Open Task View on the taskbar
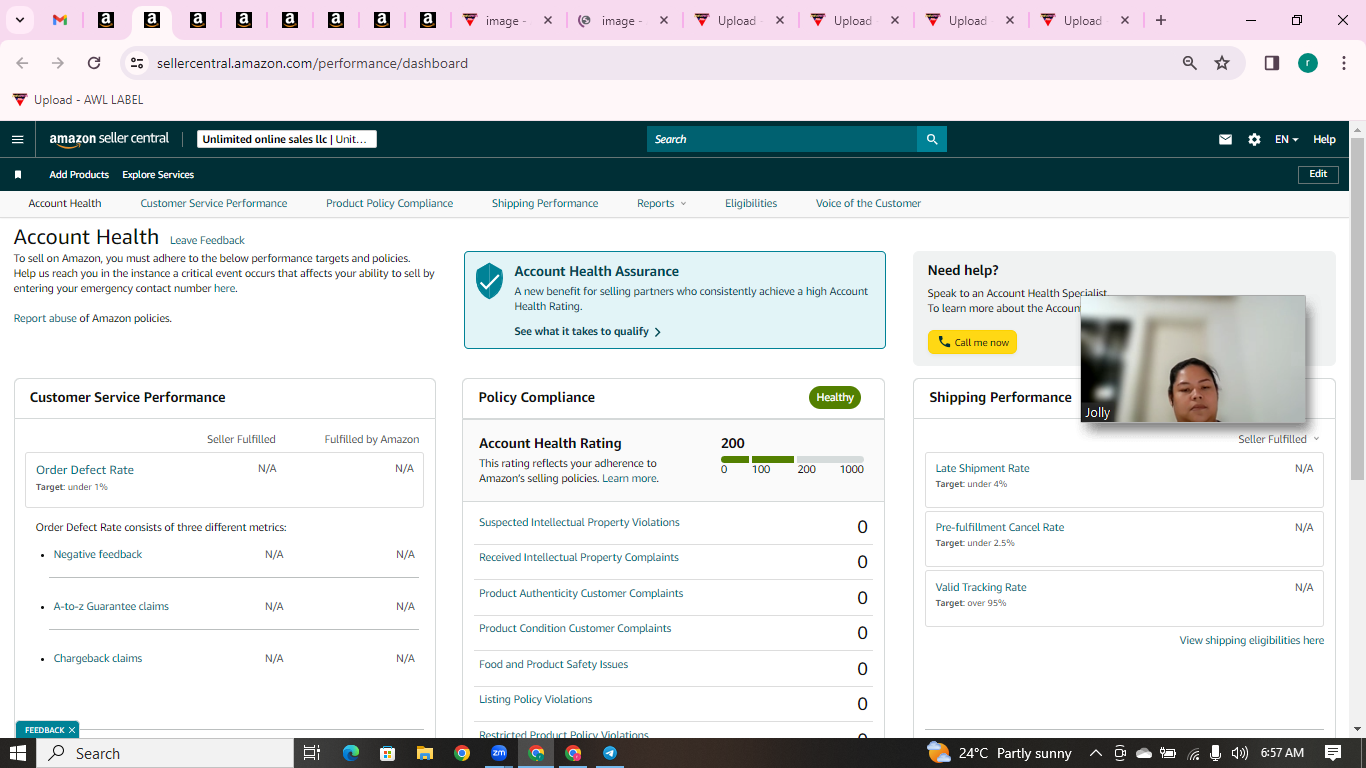This screenshot has width=1366, height=768. (311, 753)
